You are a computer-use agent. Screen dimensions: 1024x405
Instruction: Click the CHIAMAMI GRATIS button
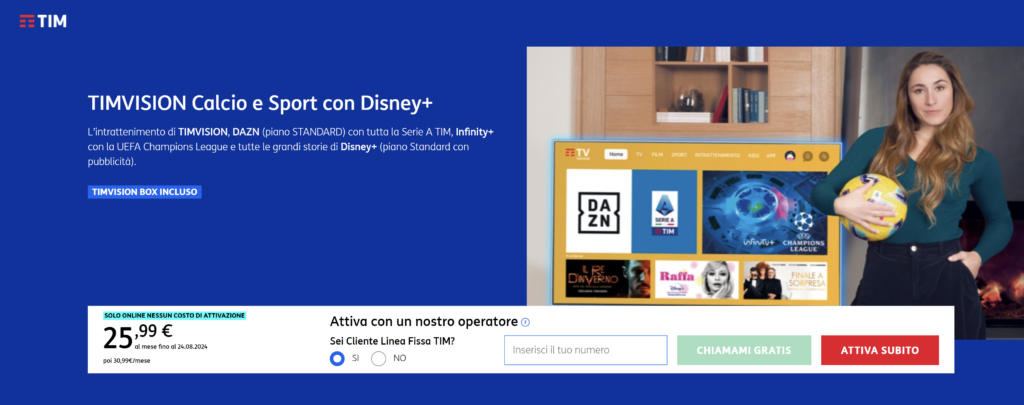tap(744, 350)
